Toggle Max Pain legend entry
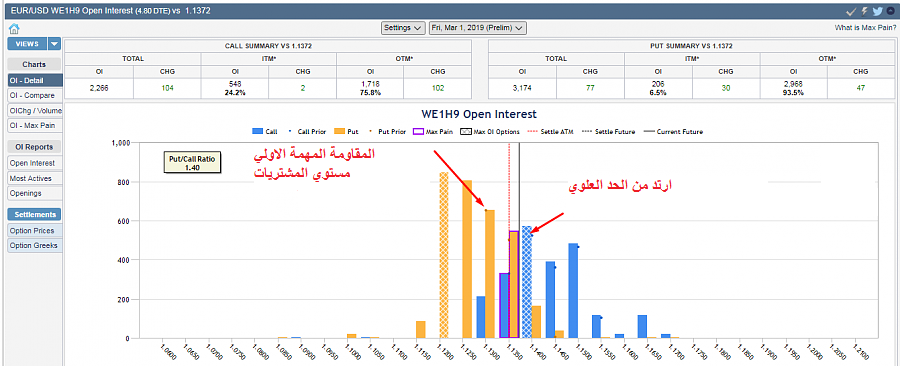The image size is (900, 366). [431, 131]
